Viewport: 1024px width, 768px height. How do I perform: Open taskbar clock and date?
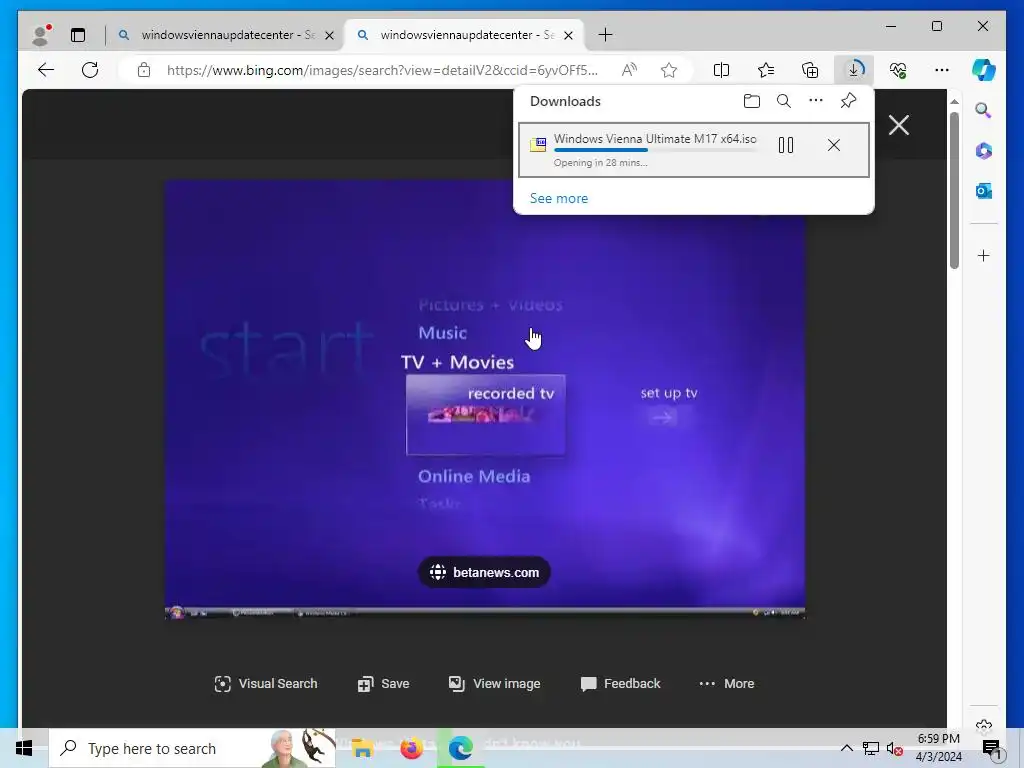[x=938, y=748]
